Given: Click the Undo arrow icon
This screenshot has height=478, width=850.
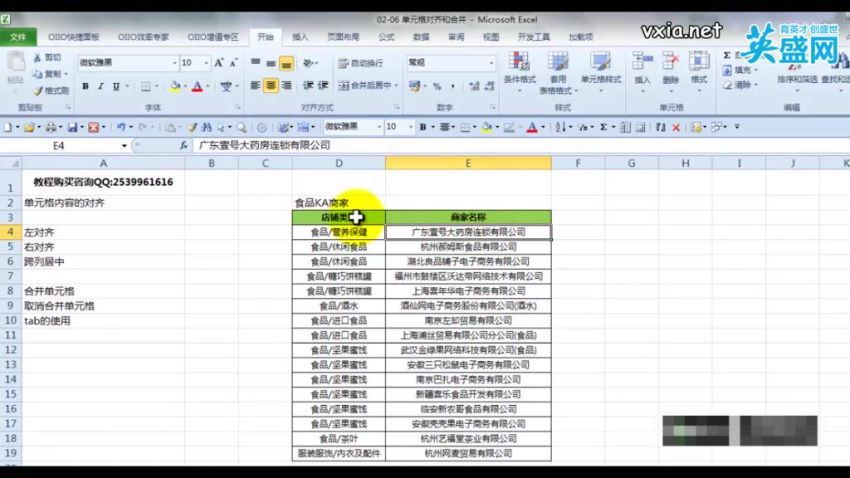Looking at the screenshot, I should [120, 127].
